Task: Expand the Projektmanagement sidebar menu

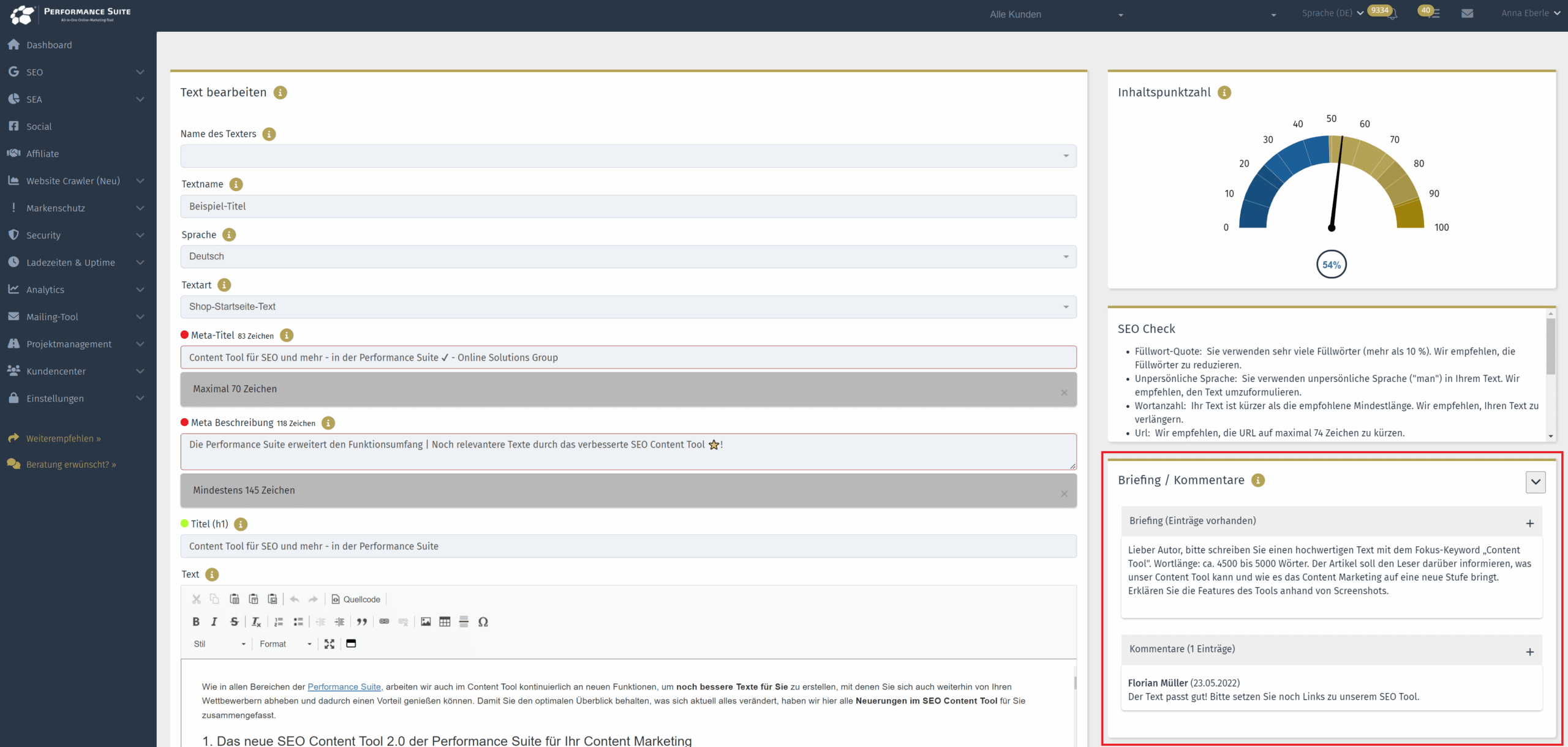Action: point(78,344)
